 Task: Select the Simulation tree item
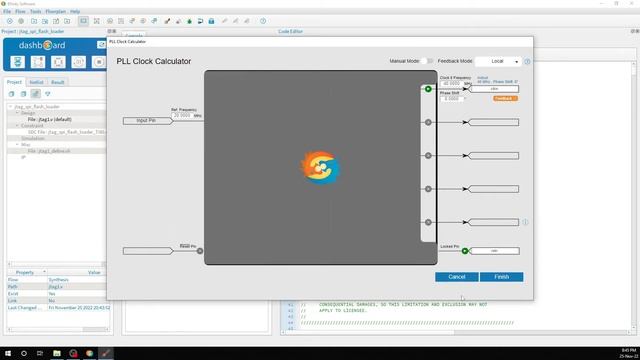[x=33, y=138]
